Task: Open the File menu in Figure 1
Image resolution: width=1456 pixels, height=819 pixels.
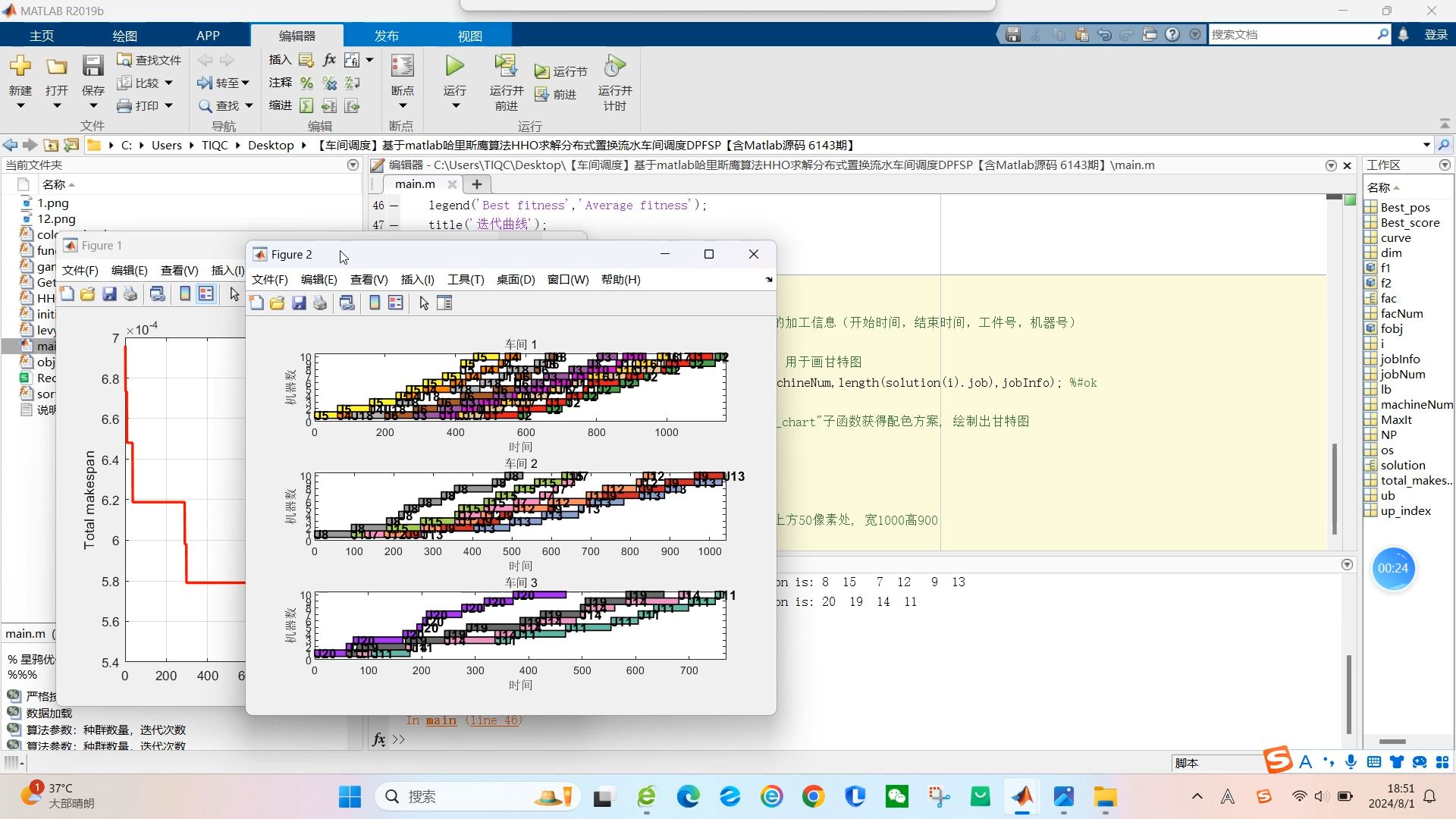Action: tap(80, 270)
